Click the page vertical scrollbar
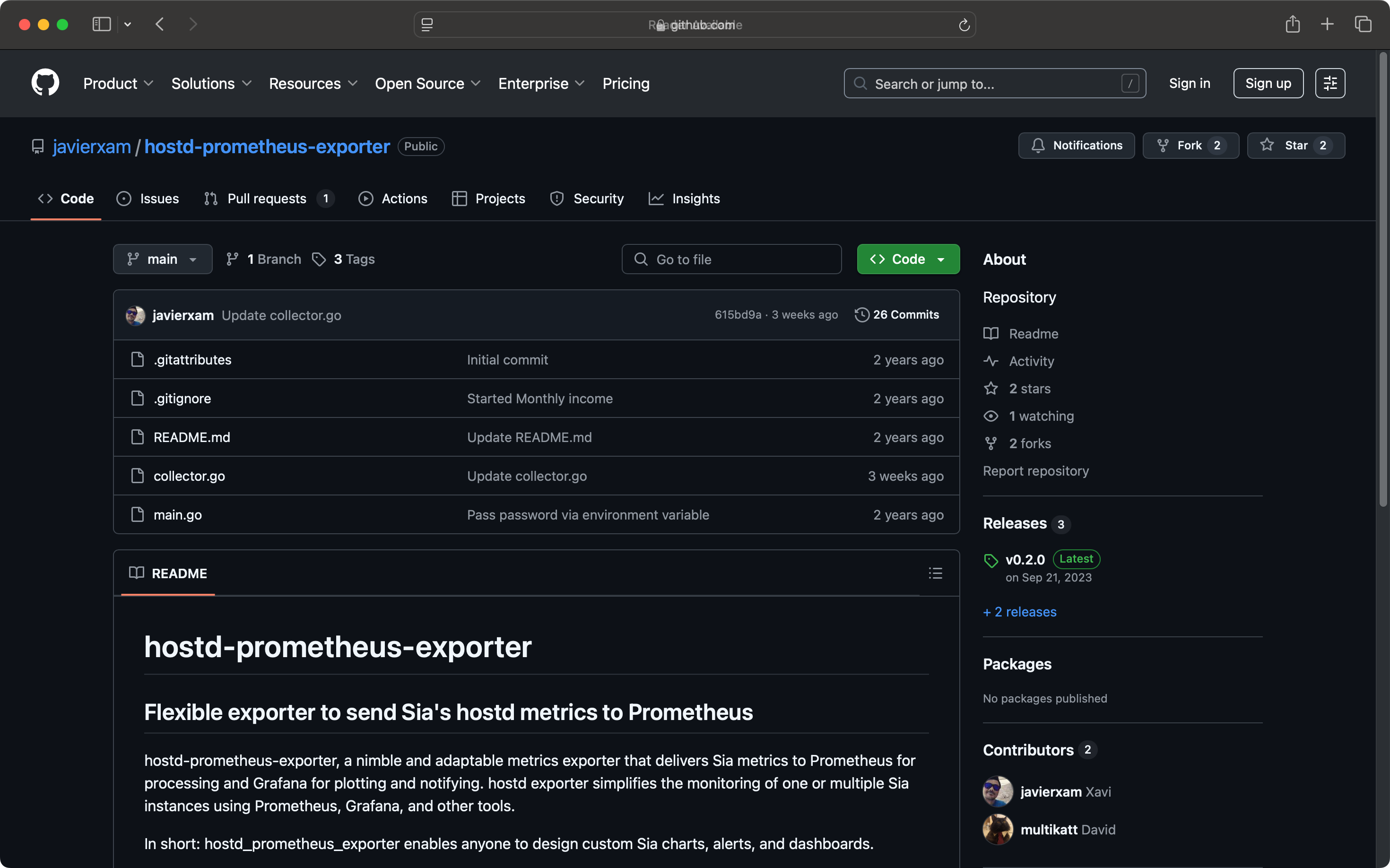 tap(1382, 279)
